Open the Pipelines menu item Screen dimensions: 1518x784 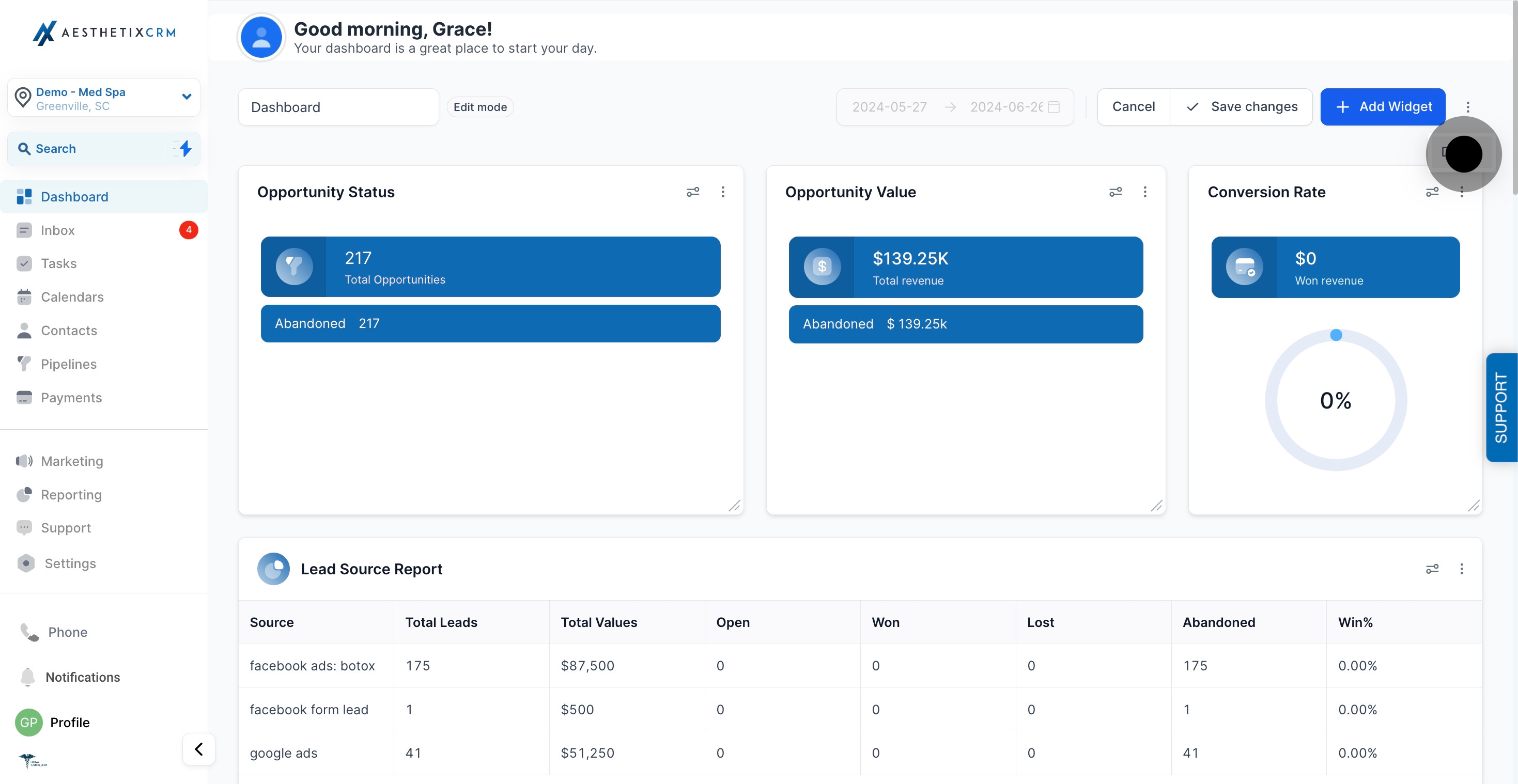(68, 364)
